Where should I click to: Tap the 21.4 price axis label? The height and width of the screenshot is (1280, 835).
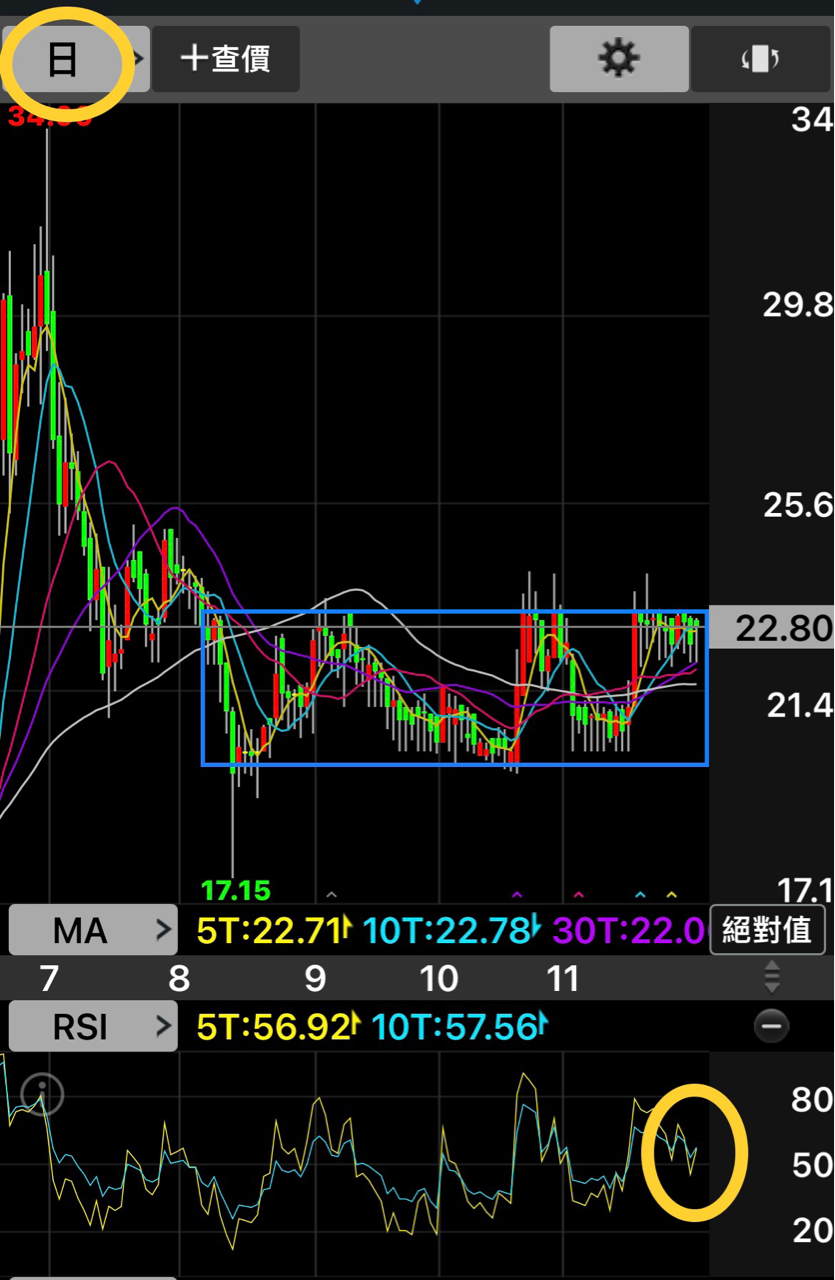[800, 706]
